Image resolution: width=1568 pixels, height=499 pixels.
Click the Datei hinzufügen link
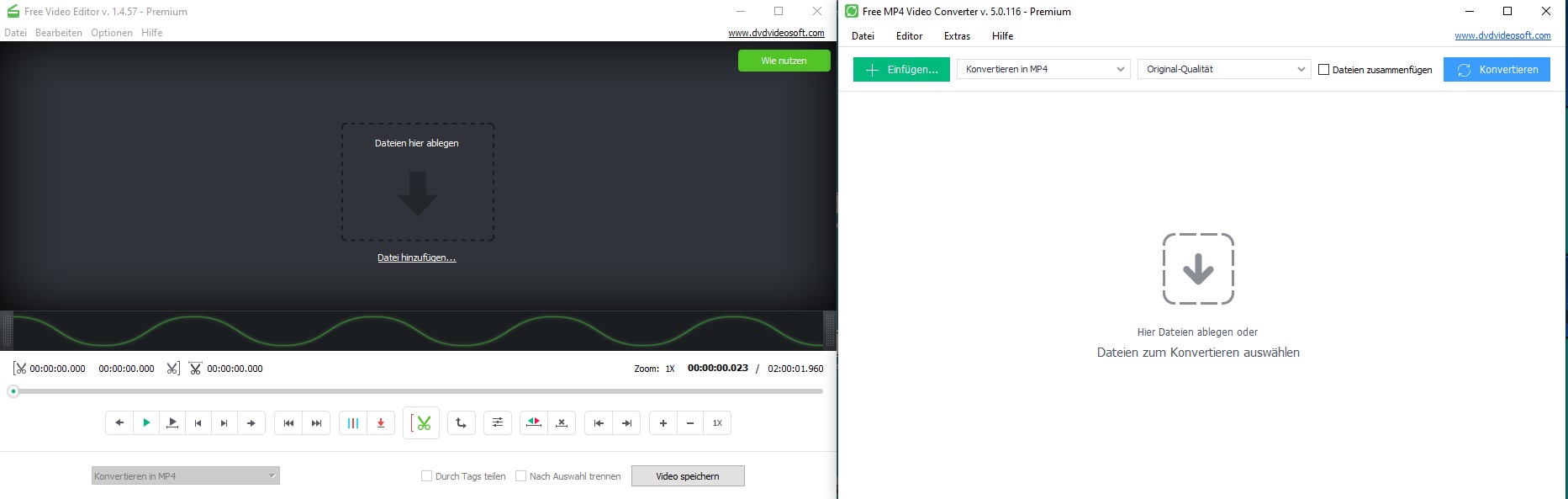(417, 257)
